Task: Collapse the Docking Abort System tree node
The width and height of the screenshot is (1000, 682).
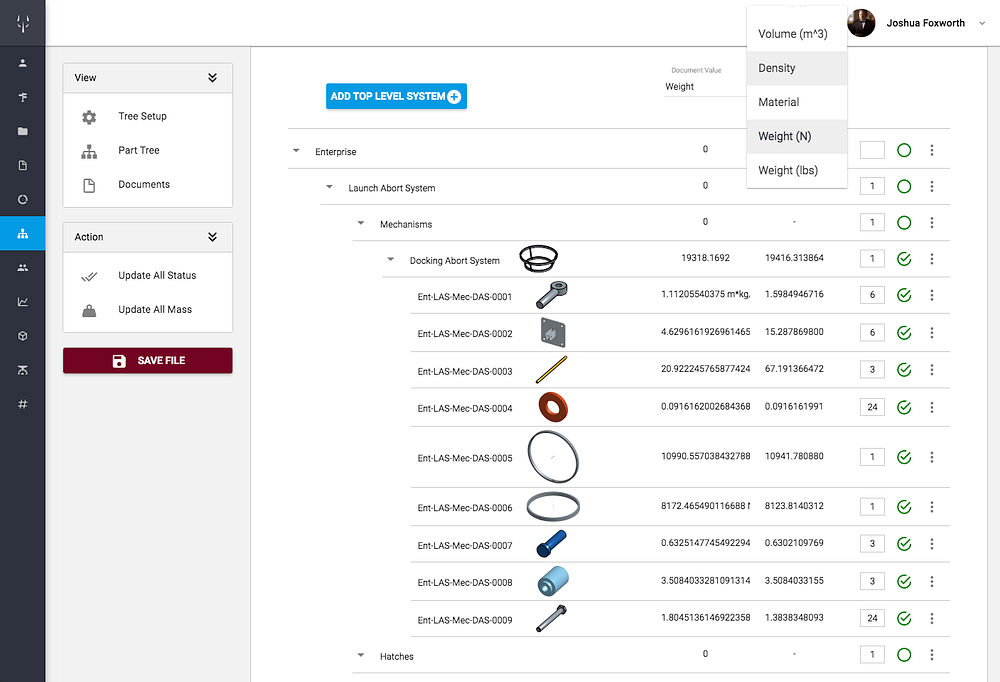Action: click(390, 258)
